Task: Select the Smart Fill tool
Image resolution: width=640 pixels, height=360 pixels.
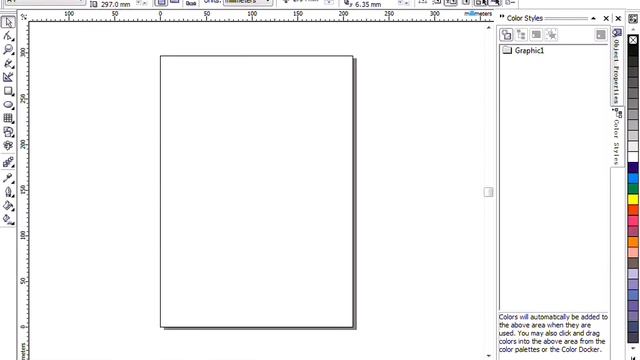Action: pos(8,77)
